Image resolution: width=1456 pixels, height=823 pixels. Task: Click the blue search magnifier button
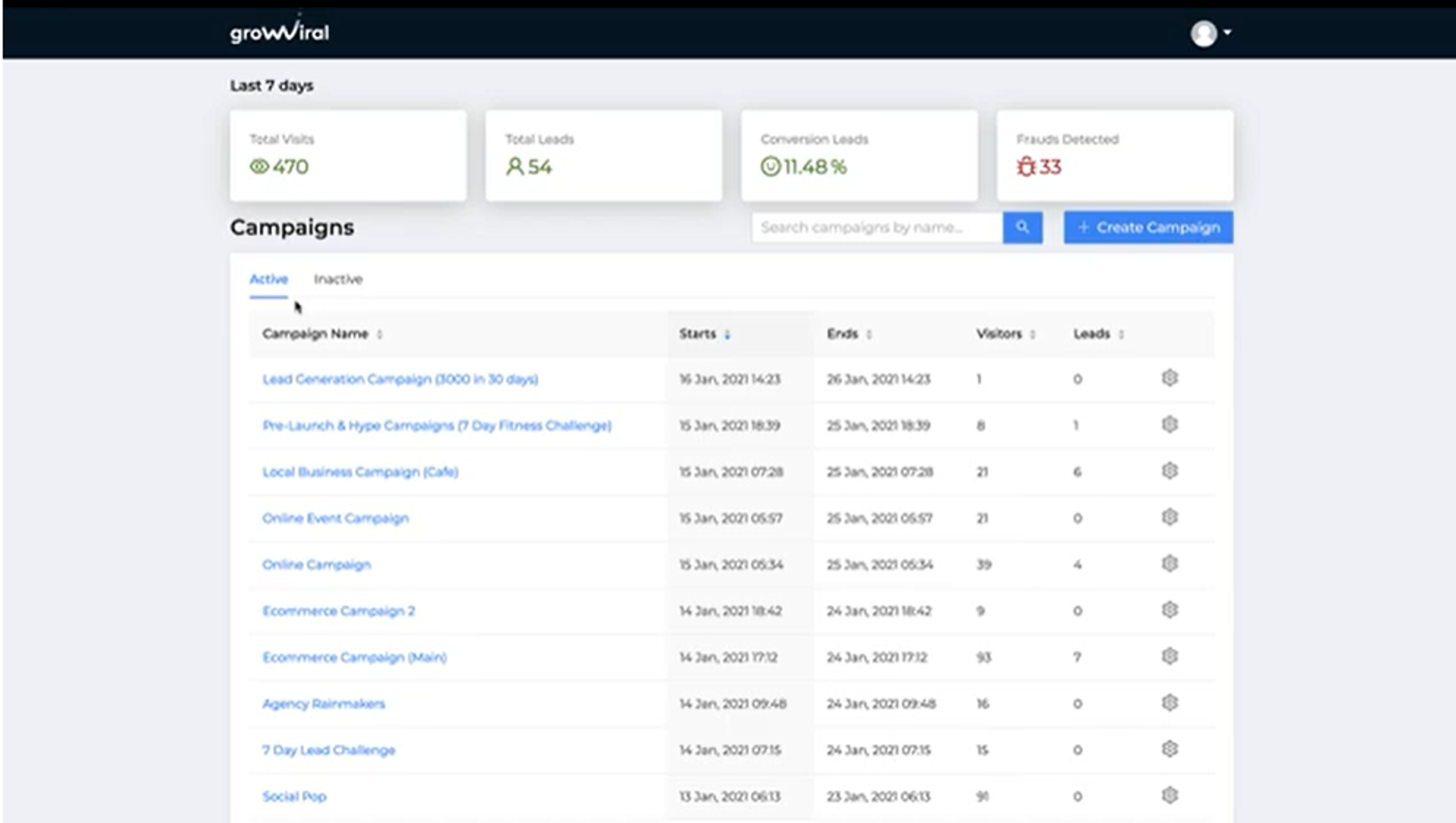pos(1022,227)
